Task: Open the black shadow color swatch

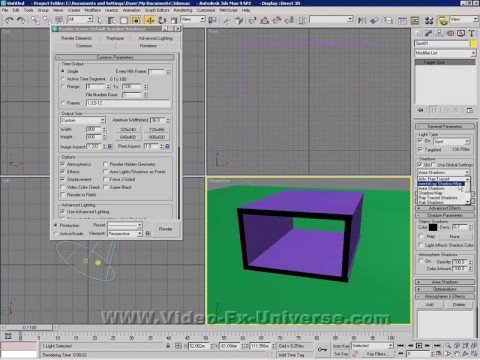Action: click(x=433, y=227)
